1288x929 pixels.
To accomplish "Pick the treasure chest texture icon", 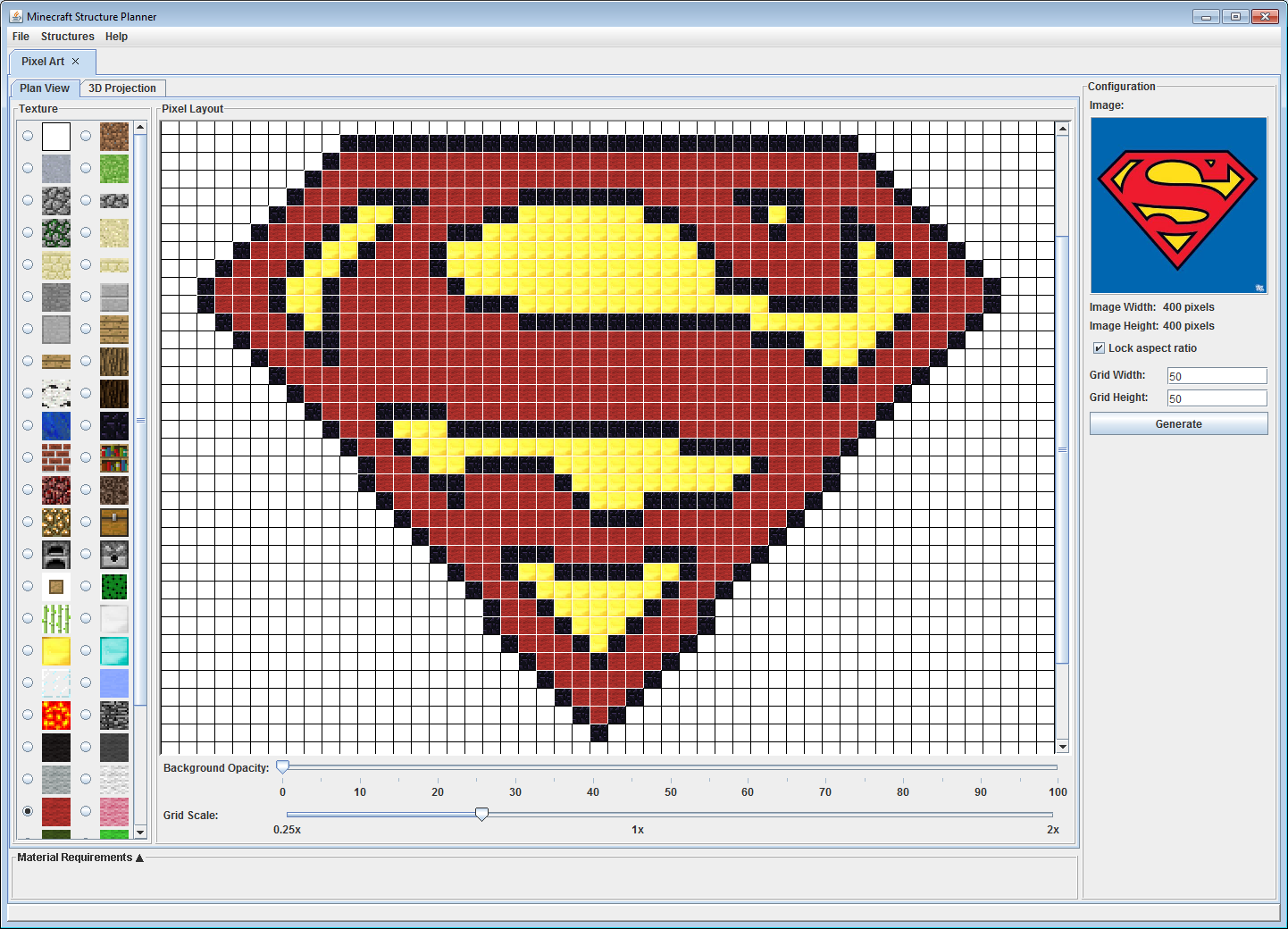I will pyautogui.click(x=114, y=523).
